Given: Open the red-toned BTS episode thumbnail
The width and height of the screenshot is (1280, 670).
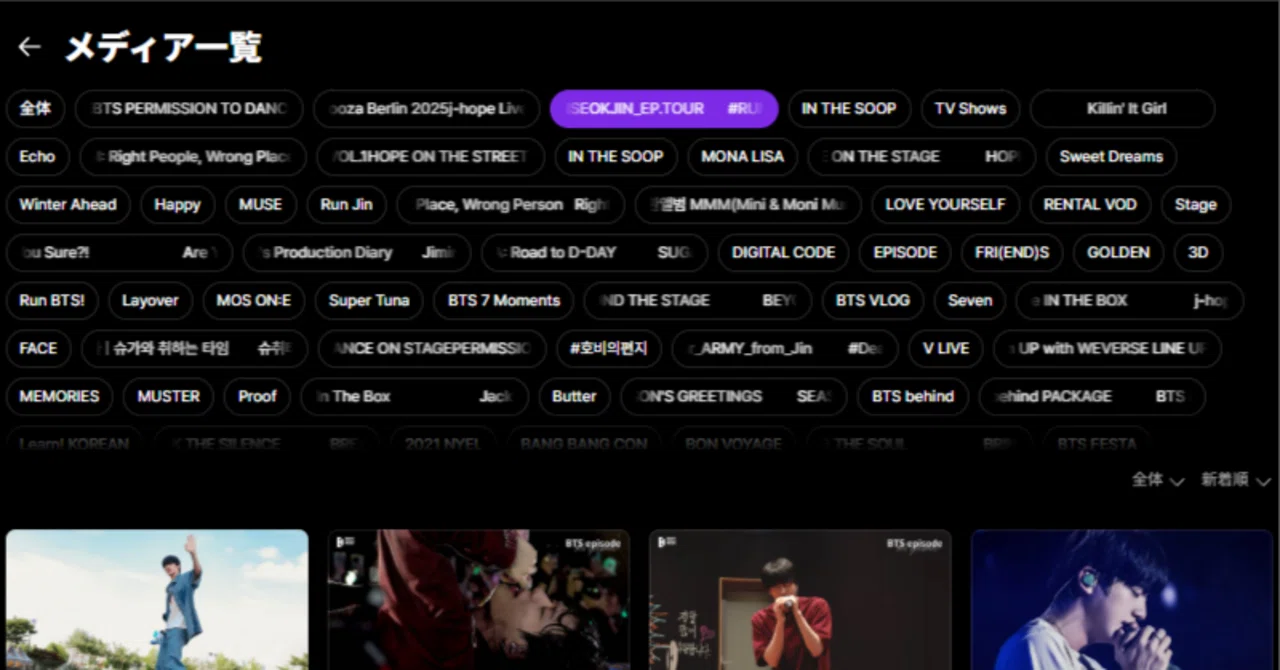Looking at the screenshot, I should pyautogui.click(x=479, y=600).
